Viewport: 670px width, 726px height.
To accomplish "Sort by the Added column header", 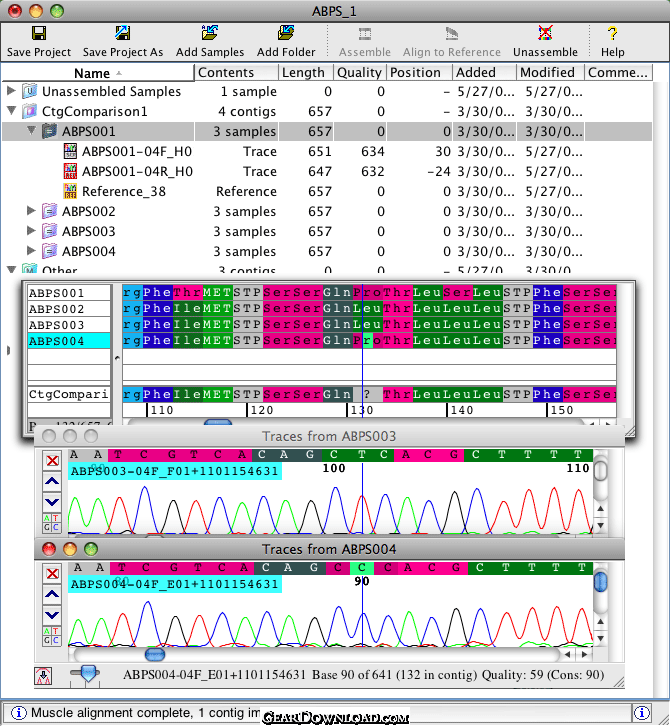I will point(484,73).
